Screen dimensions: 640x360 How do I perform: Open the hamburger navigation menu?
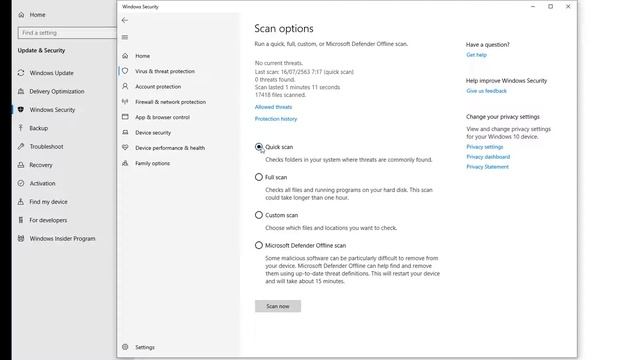point(125,37)
